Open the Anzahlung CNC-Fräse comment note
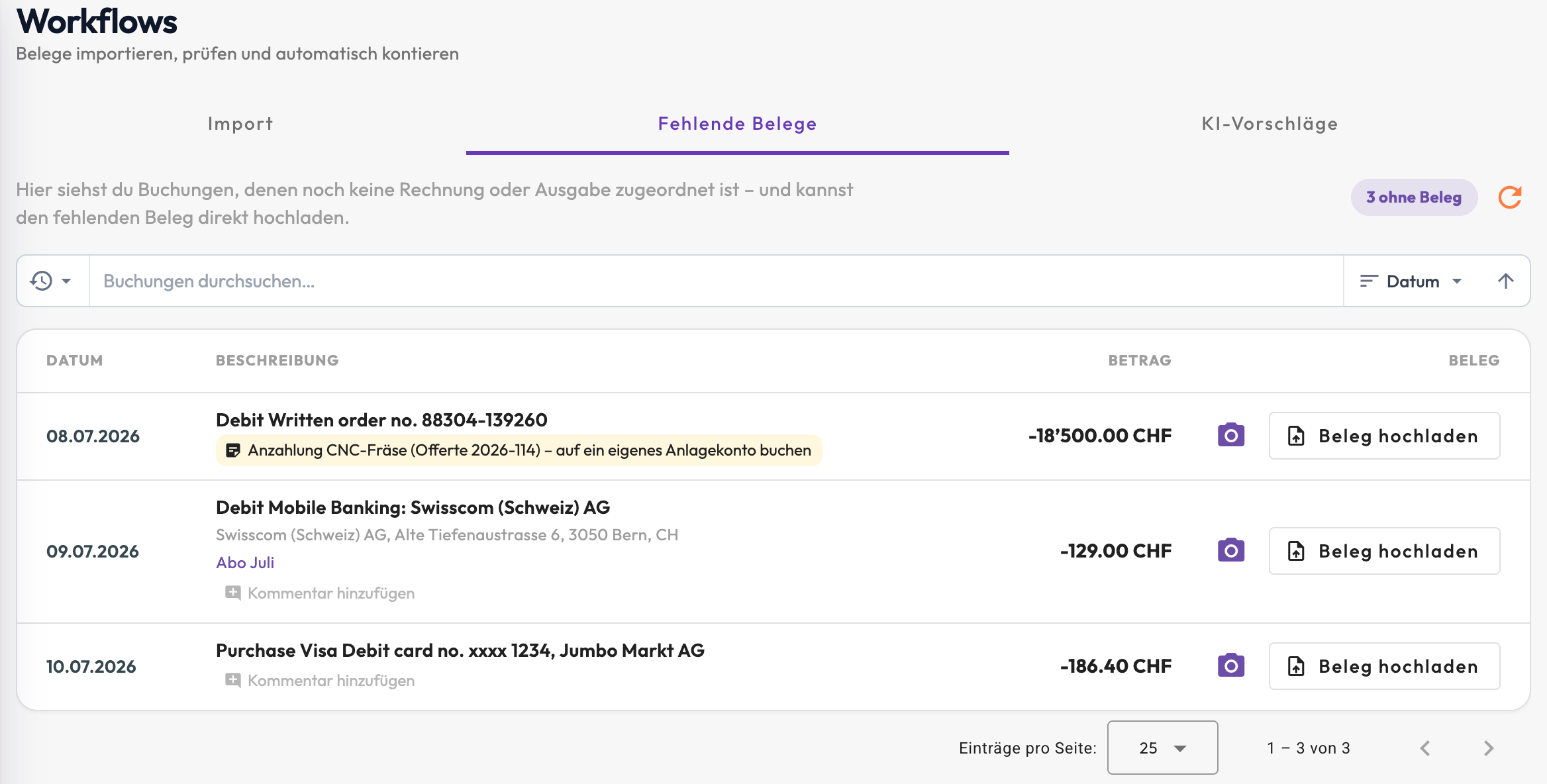Screen dimensions: 1547x784 519,450
